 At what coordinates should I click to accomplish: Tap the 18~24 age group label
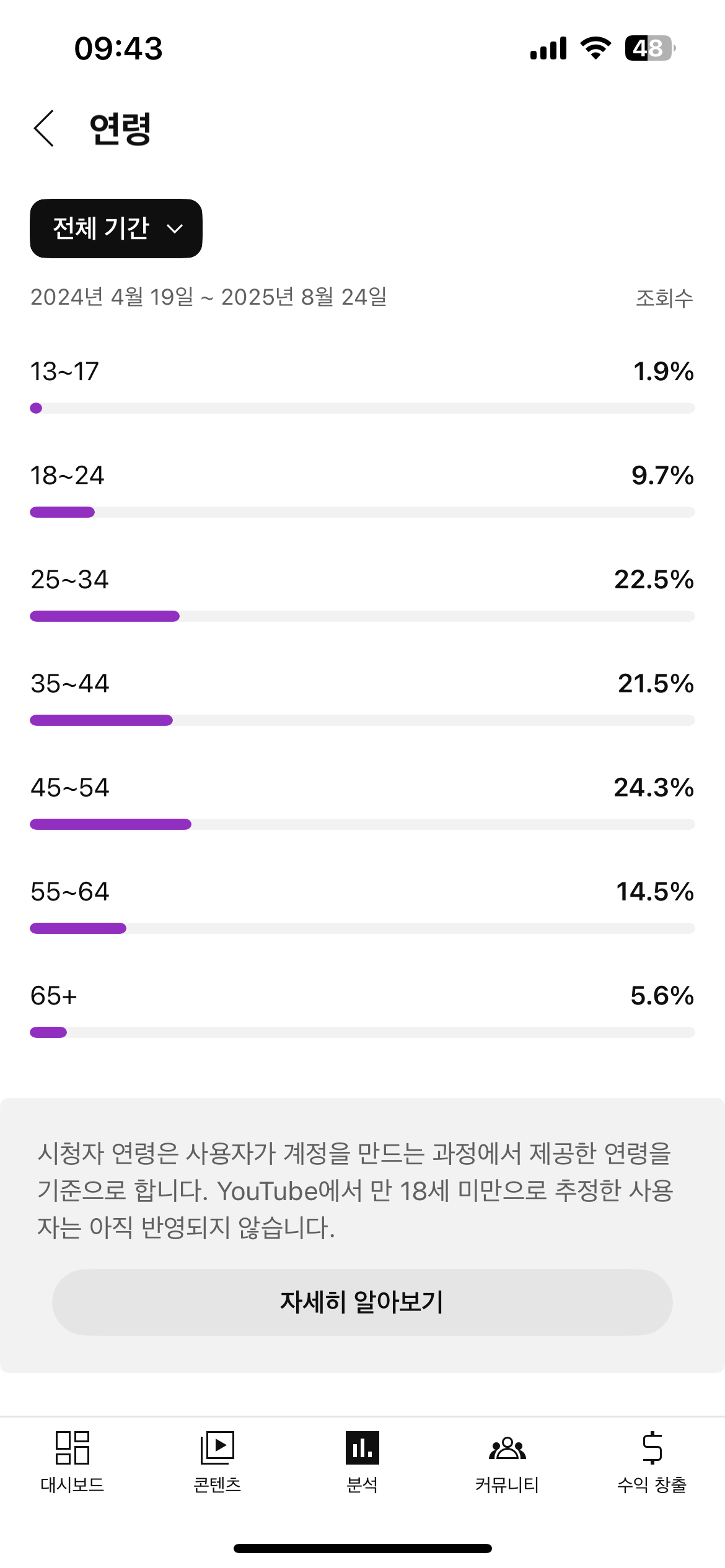[68, 476]
